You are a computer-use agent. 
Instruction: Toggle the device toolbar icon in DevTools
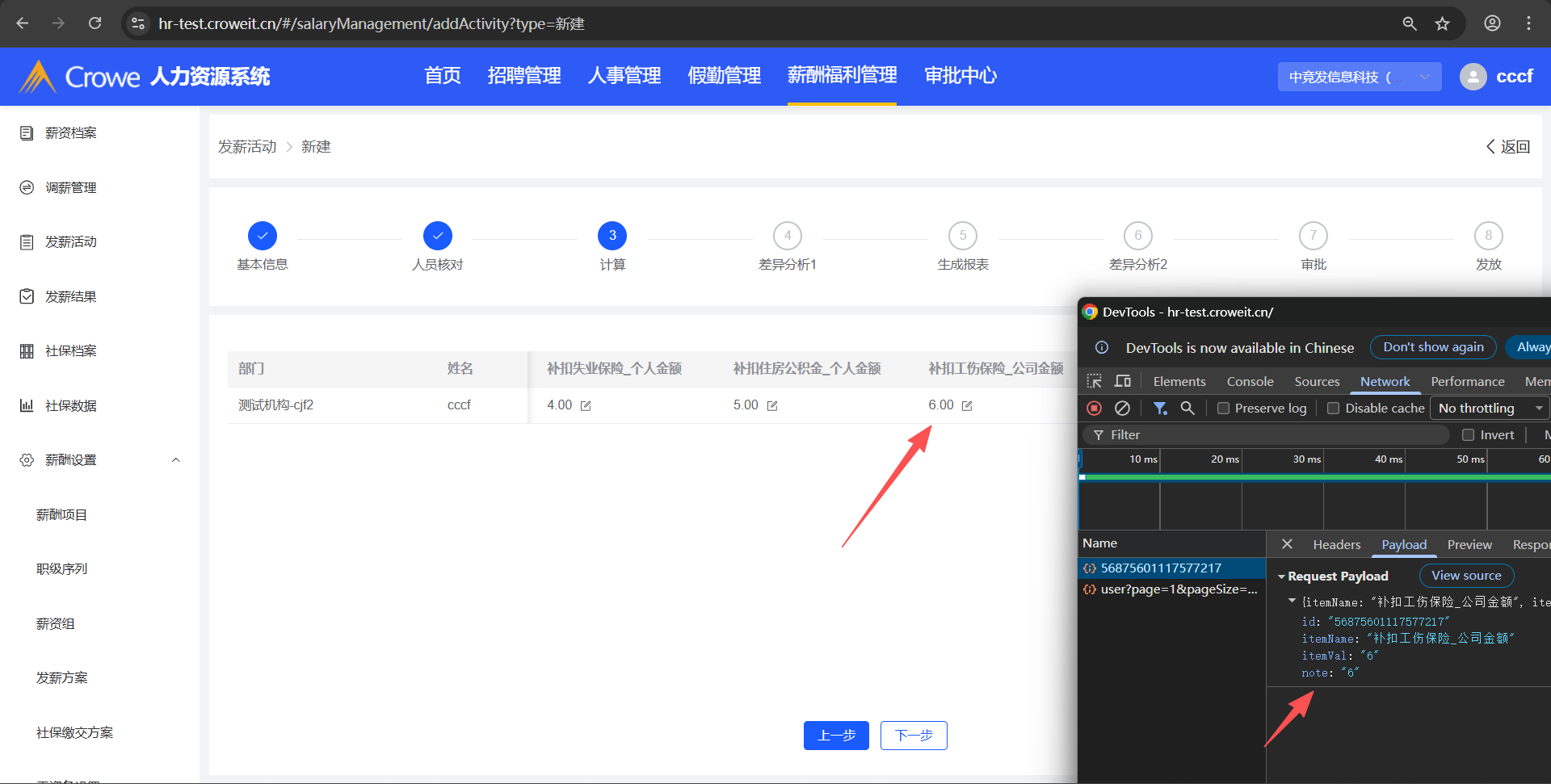[x=1123, y=381]
